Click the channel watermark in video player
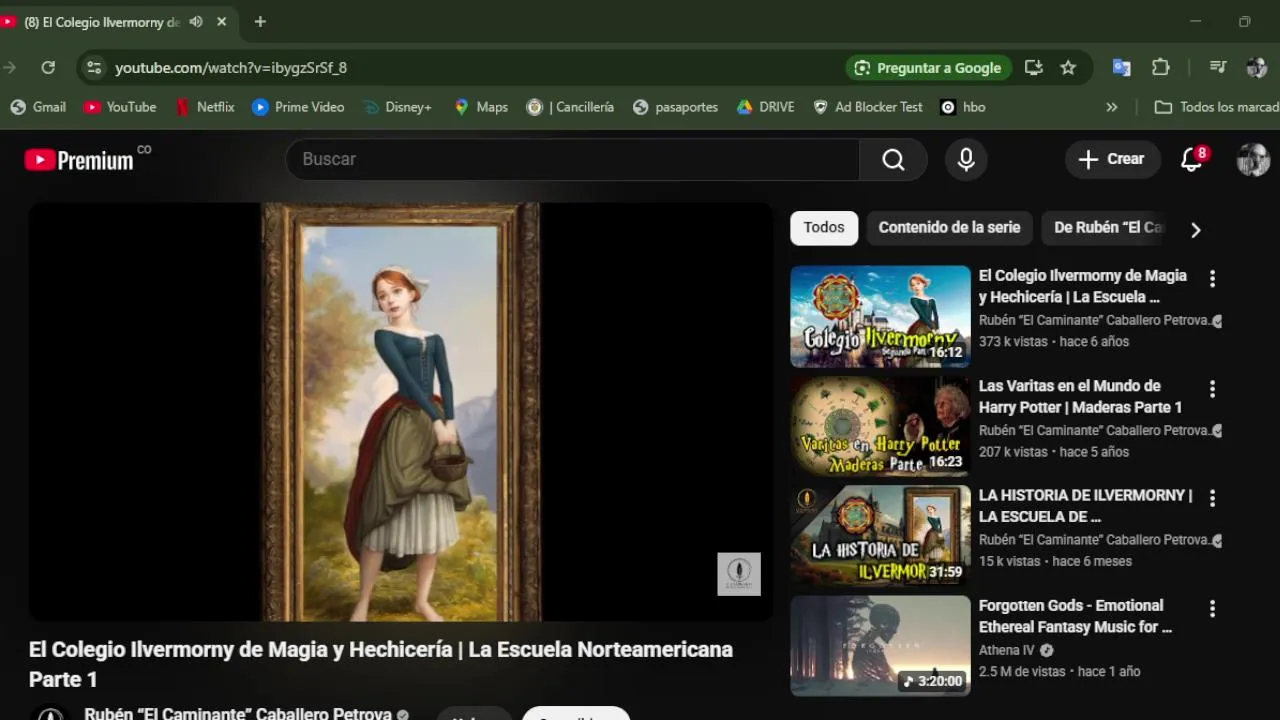Viewport: 1280px width, 720px height. click(x=739, y=574)
